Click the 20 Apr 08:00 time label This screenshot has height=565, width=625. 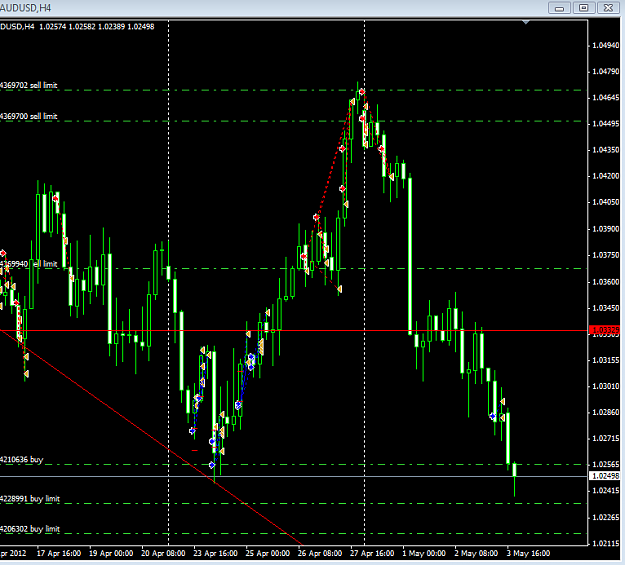(163, 553)
